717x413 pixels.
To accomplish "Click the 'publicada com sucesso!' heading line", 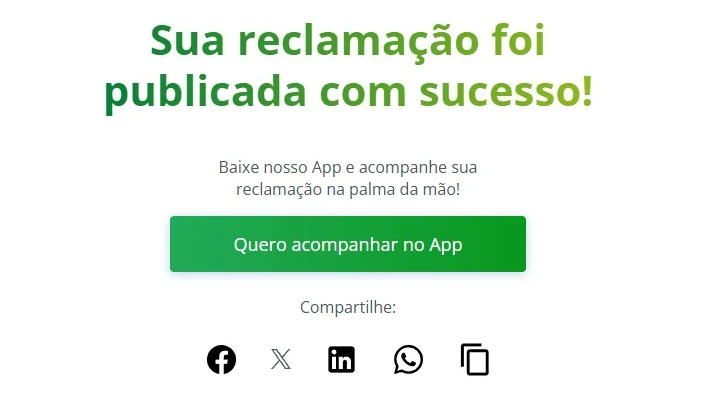I will pyautogui.click(x=348, y=91).
